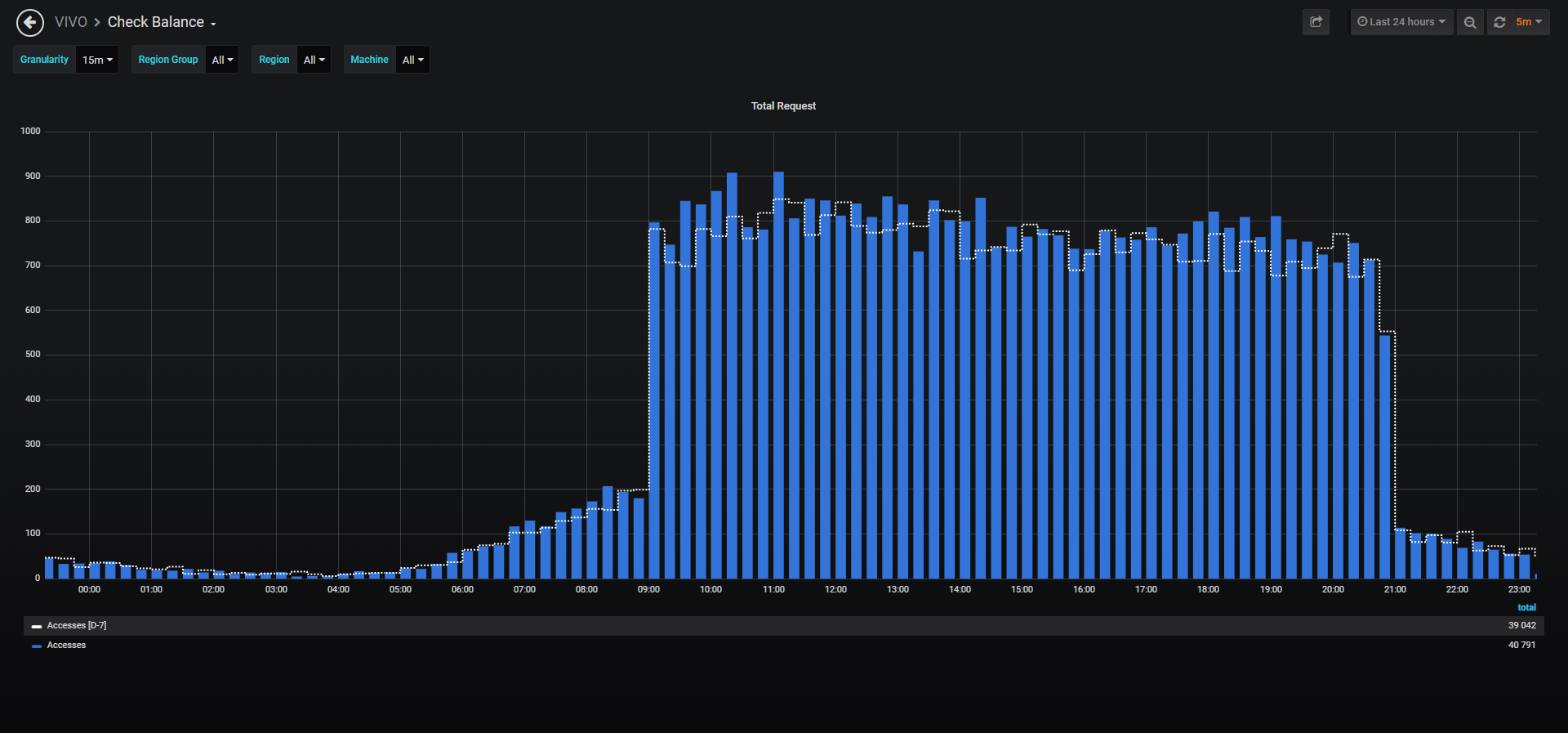Image resolution: width=1568 pixels, height=733 pixels.
Task: Click the white Accesses [D-7] color swatch
Action: pyautogui.click(x=36, y=627)
